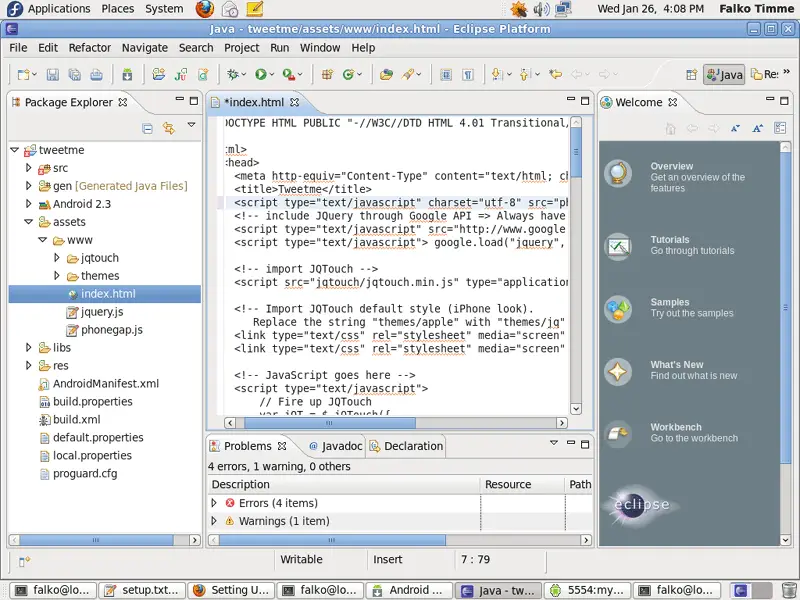Open the Navigate menu
Viewport: 800px width, 600px height.
pyautogui.click(x=144, y=47)
